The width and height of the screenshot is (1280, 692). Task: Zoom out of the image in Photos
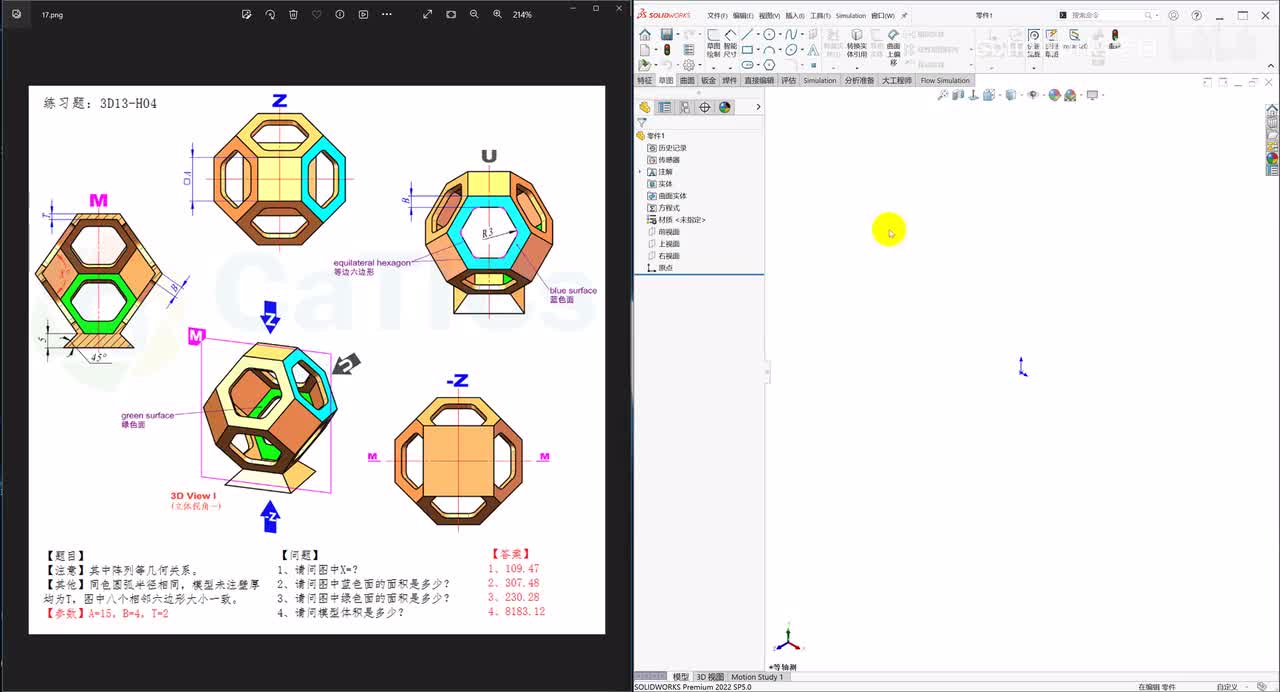(474, 15)
